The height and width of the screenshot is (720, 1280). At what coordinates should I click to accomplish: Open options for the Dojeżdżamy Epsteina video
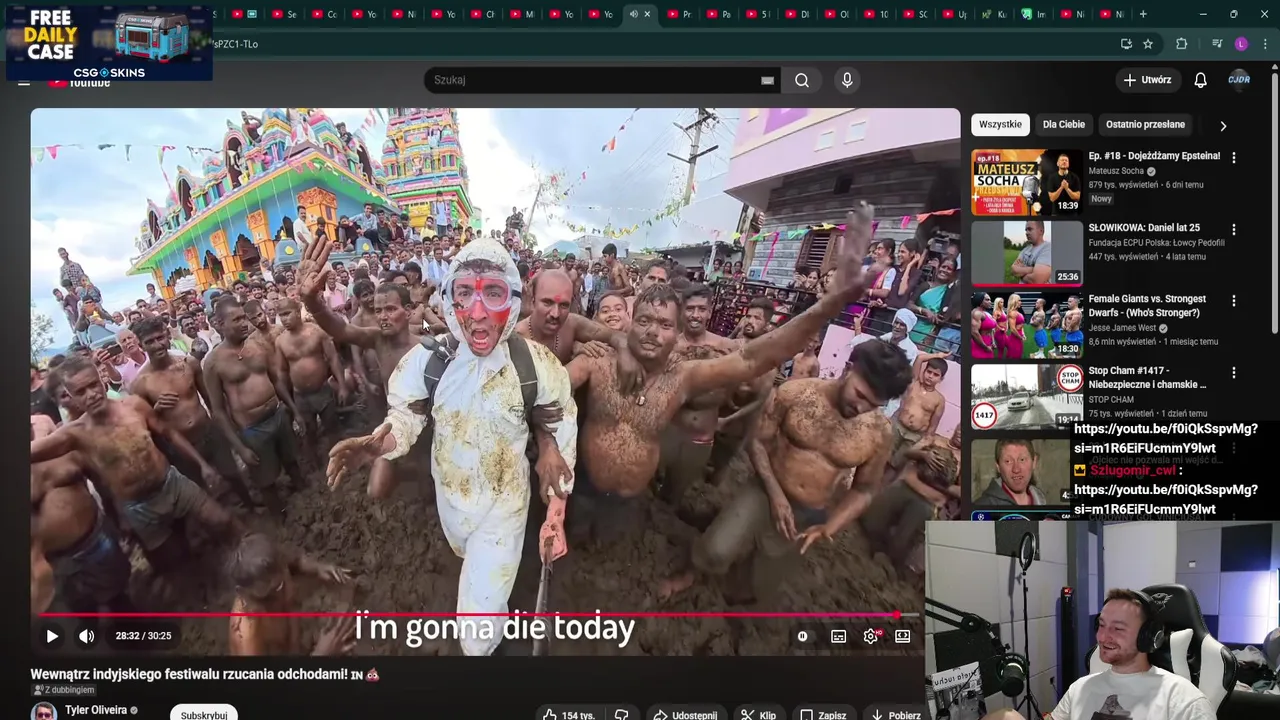[1233, 158]
